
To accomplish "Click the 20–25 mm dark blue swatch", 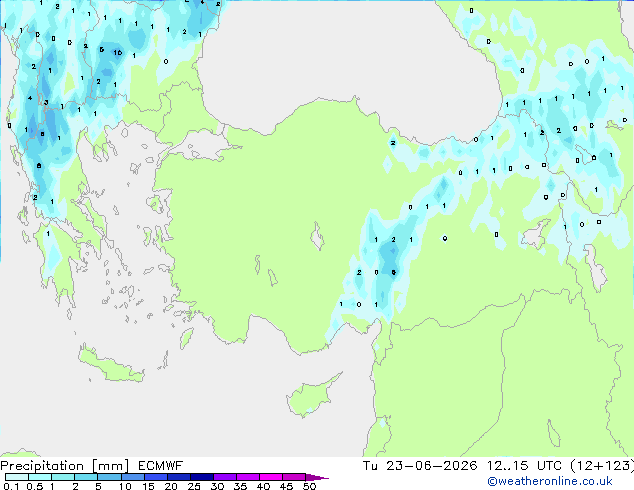I will (x=178, y=477).
